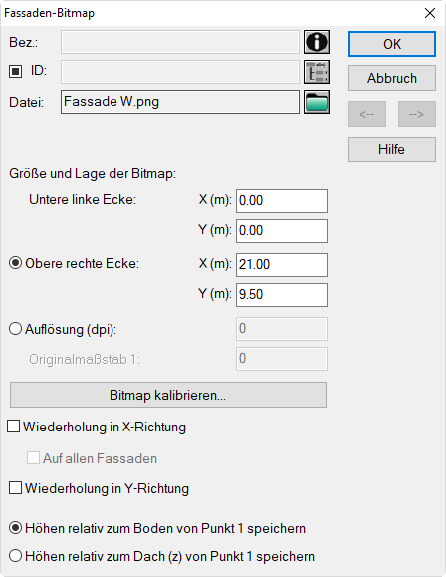Image resolution: width=446 pixels, height=577 pixels.
Task: Close the Fassaden-Bitmap dialog window
Action: point(430,13)
